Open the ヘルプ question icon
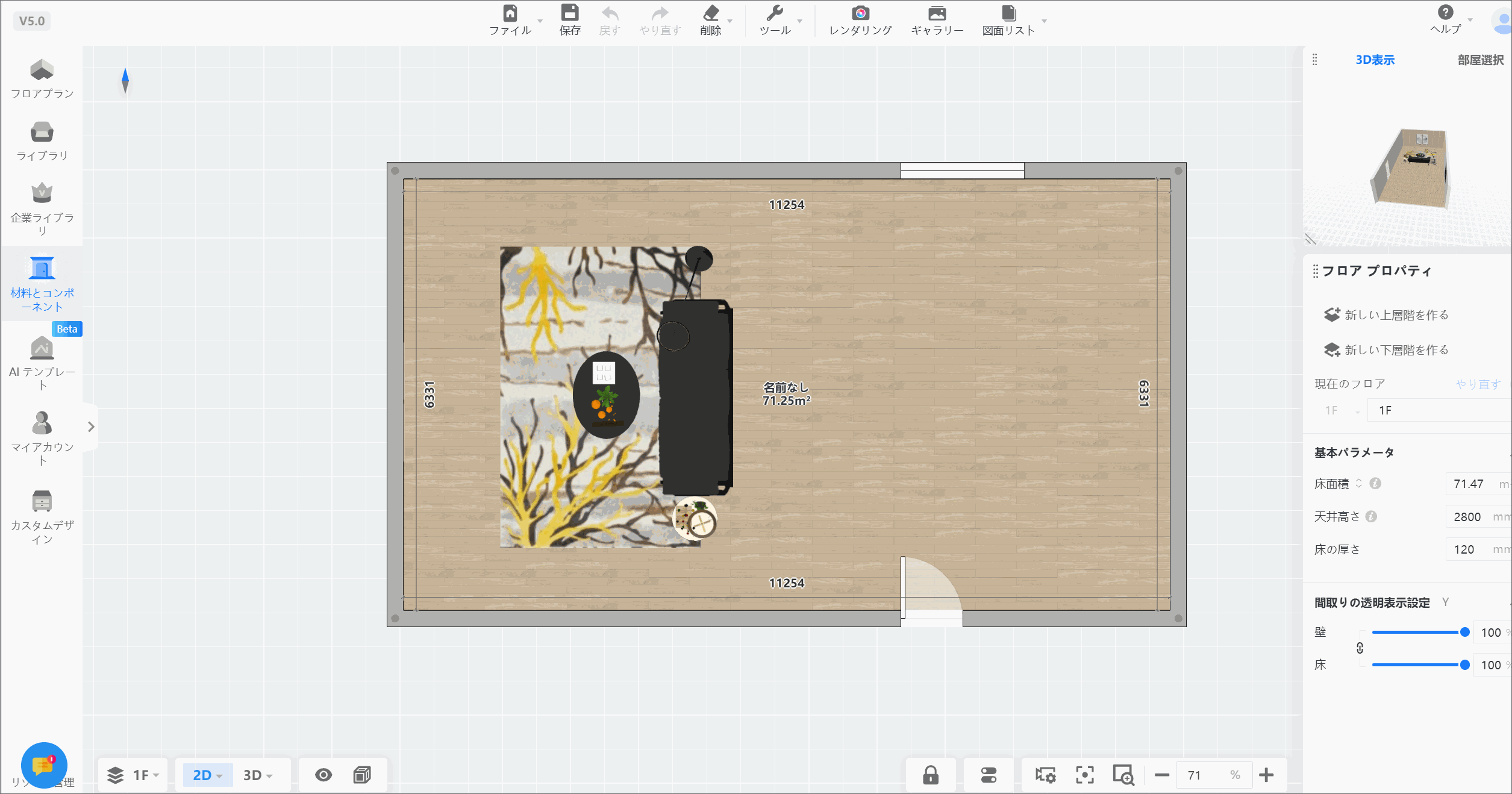The height and width of the screenshot is (794, 1512). tap(1446, 12)
